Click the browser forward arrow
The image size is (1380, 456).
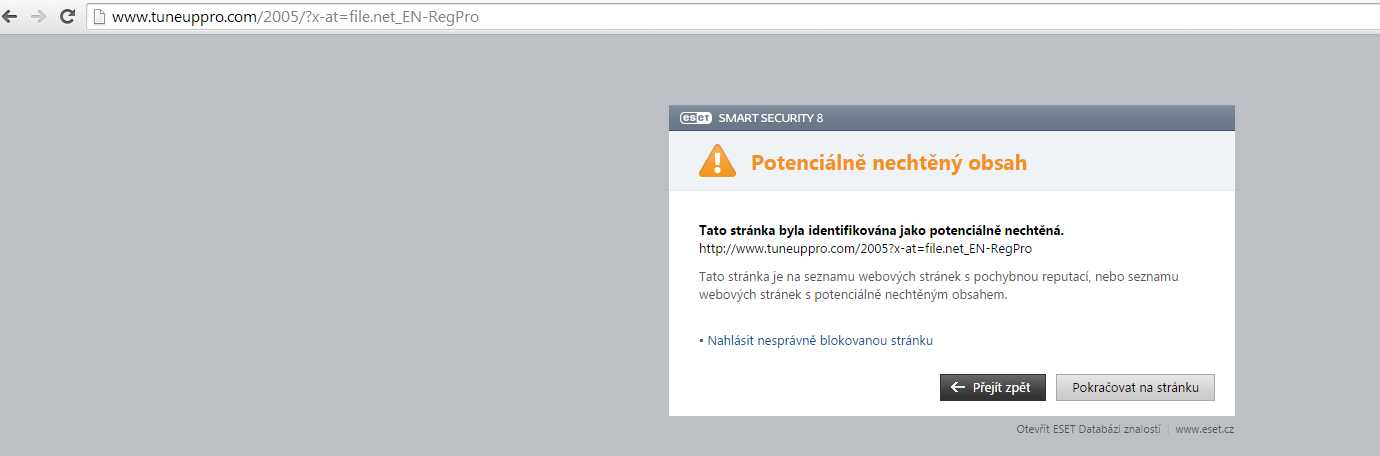39,17
